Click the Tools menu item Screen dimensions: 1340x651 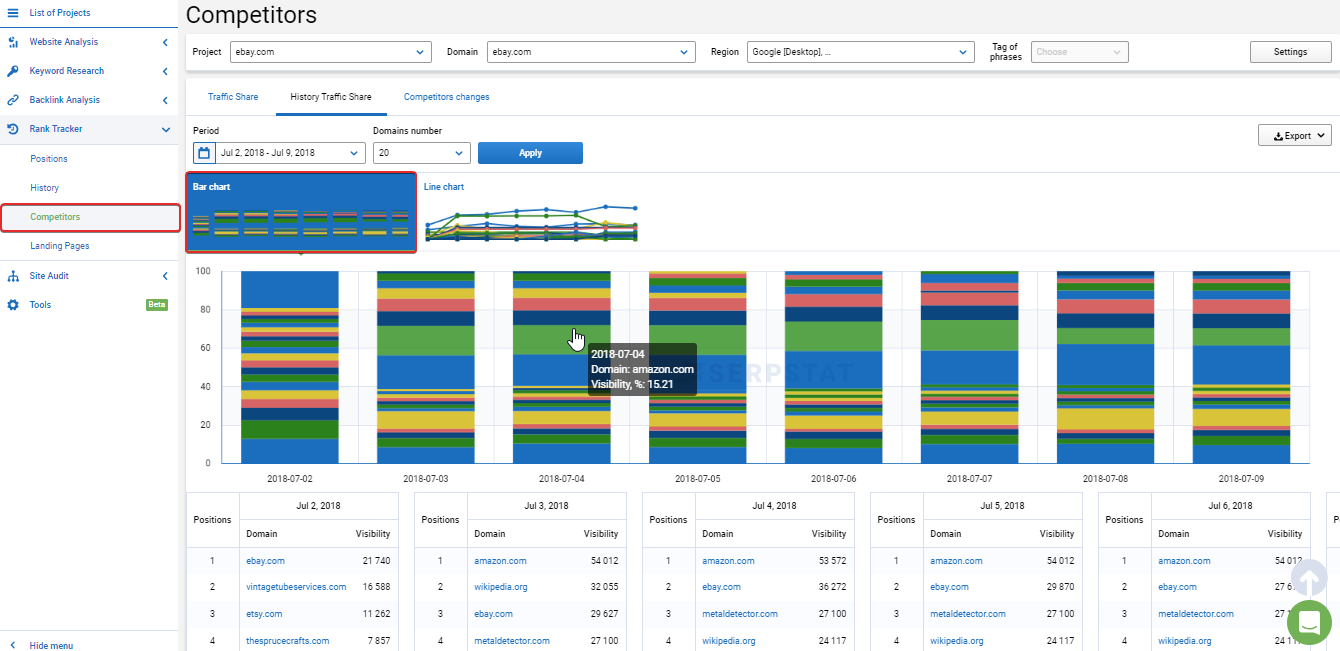point(40,305)
